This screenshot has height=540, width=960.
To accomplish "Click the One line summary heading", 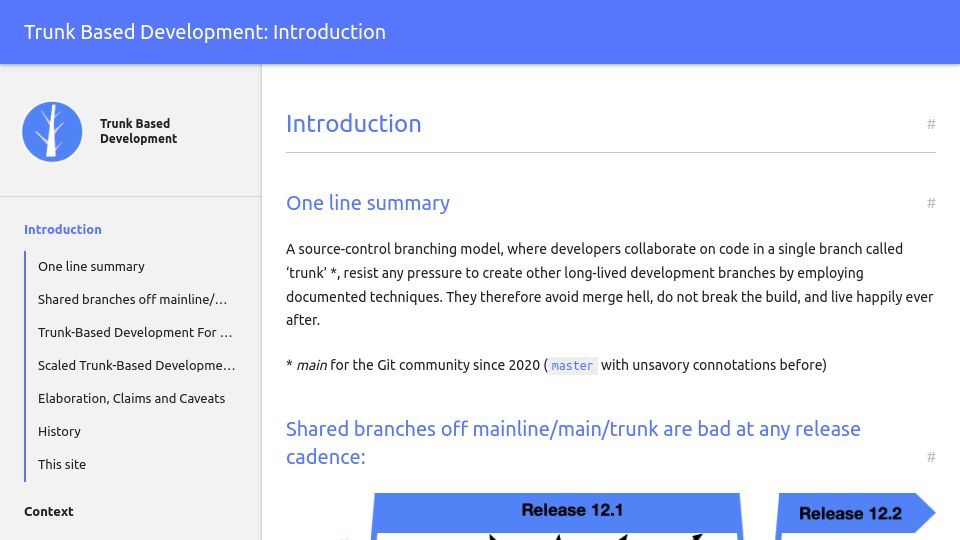I will point(367,203).
